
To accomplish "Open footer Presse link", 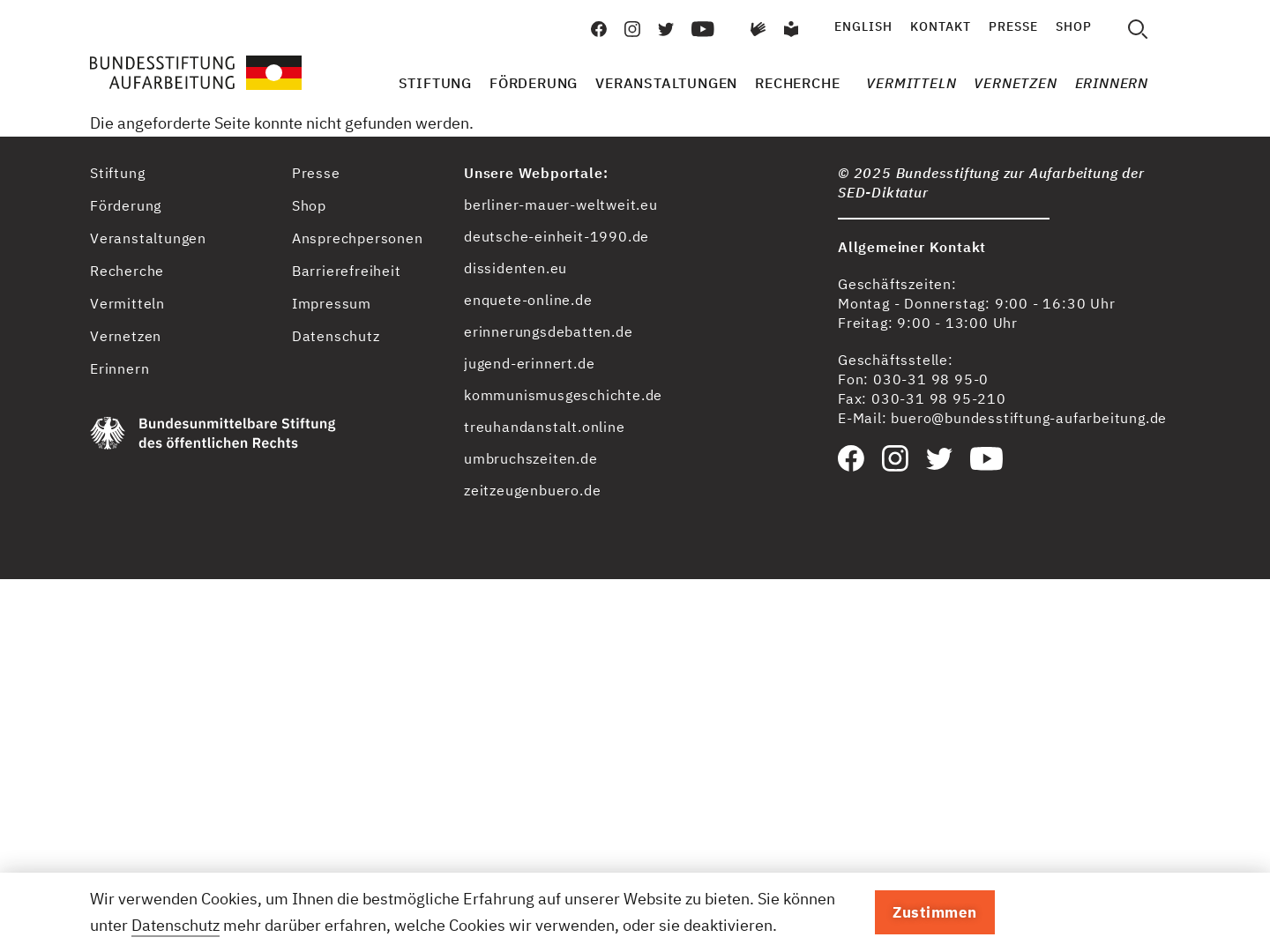I will tap(316, 173).
